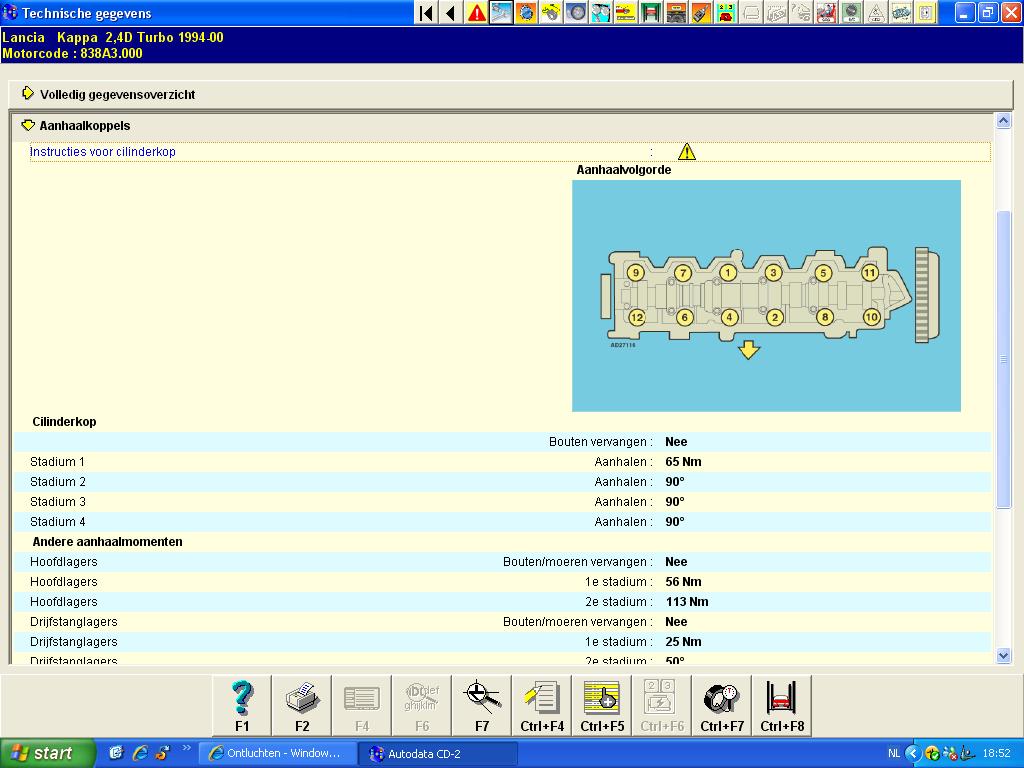Select Autodata CD-2 taskbar button

pyautogui.click(x=439, y=754)
